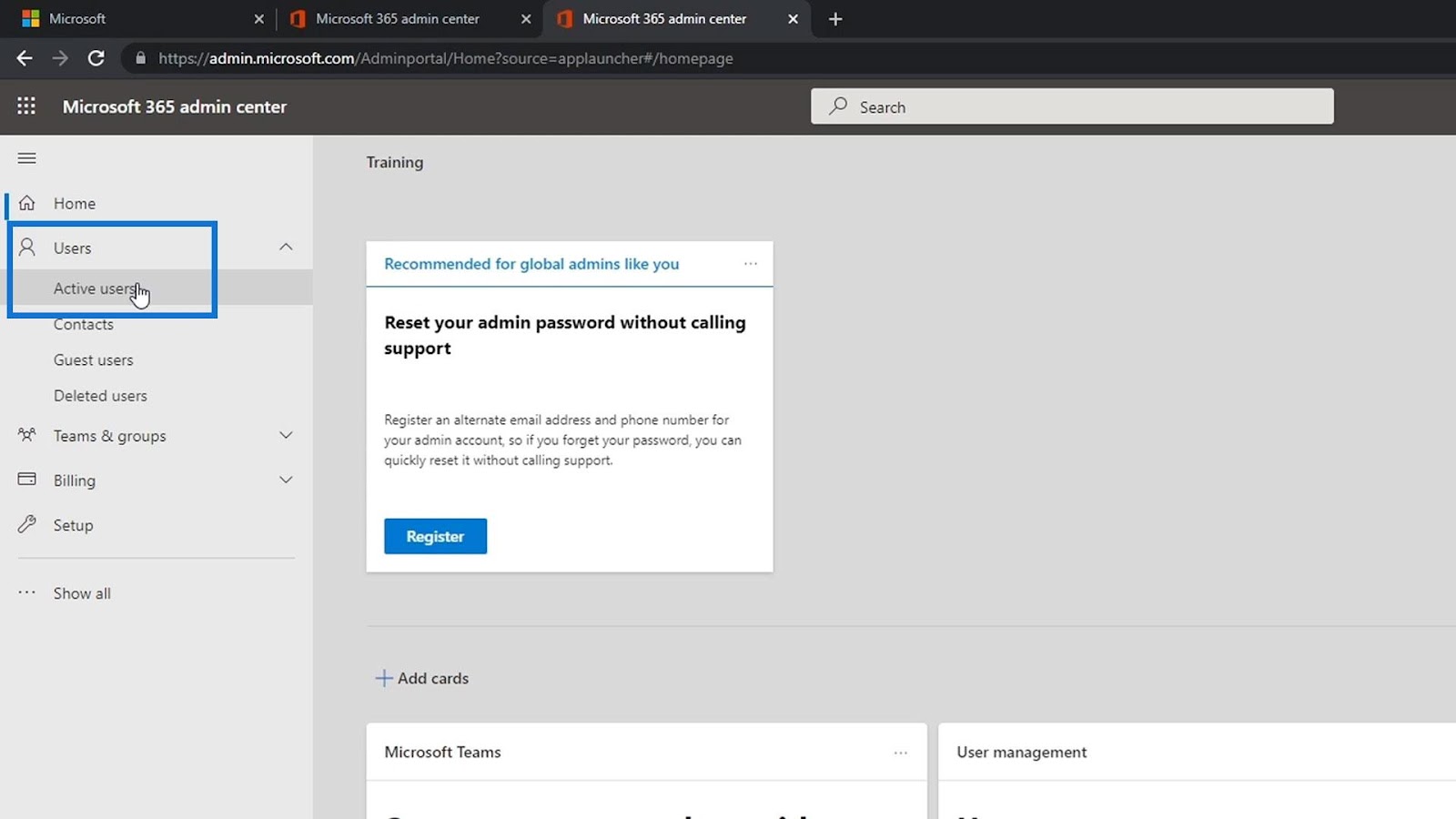Click the browser forward arrow
Viewport: 1456px width, 819px height.
pyautogui.click(x=60, y=58)
